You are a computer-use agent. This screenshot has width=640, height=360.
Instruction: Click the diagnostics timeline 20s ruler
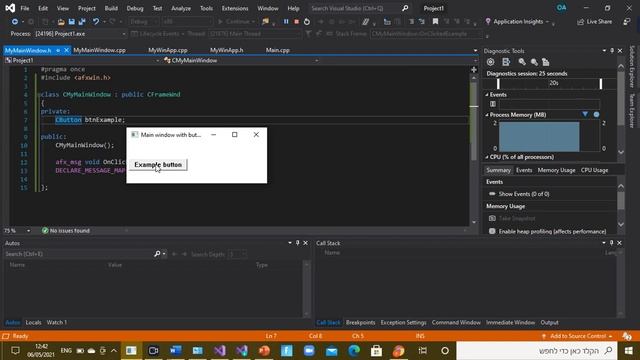tap(549, 83)
